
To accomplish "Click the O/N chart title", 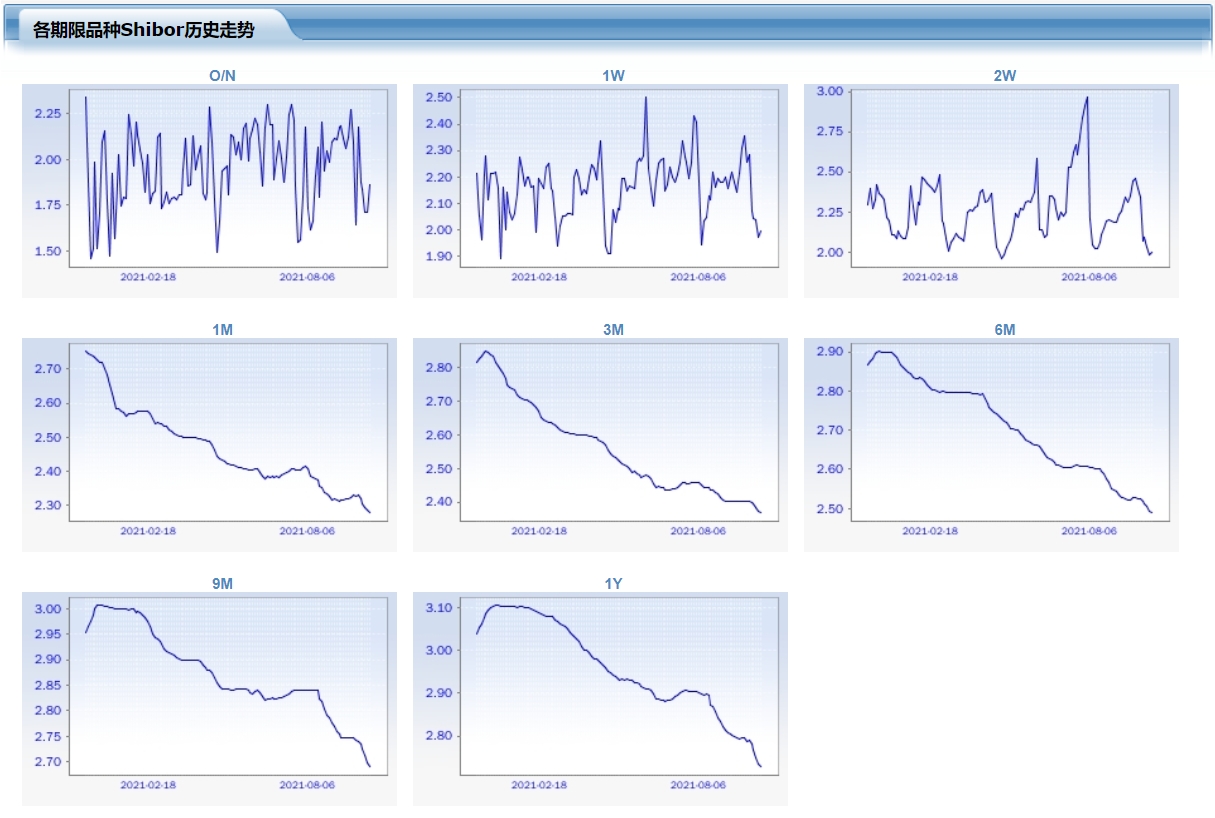I will [222, 76].
